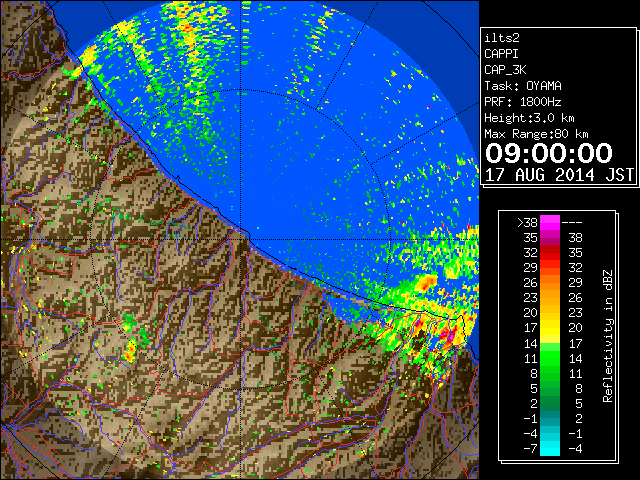This screenshot has height=480, width=640.
Task: Click the Height:3.0 km text
Action: 529,118
